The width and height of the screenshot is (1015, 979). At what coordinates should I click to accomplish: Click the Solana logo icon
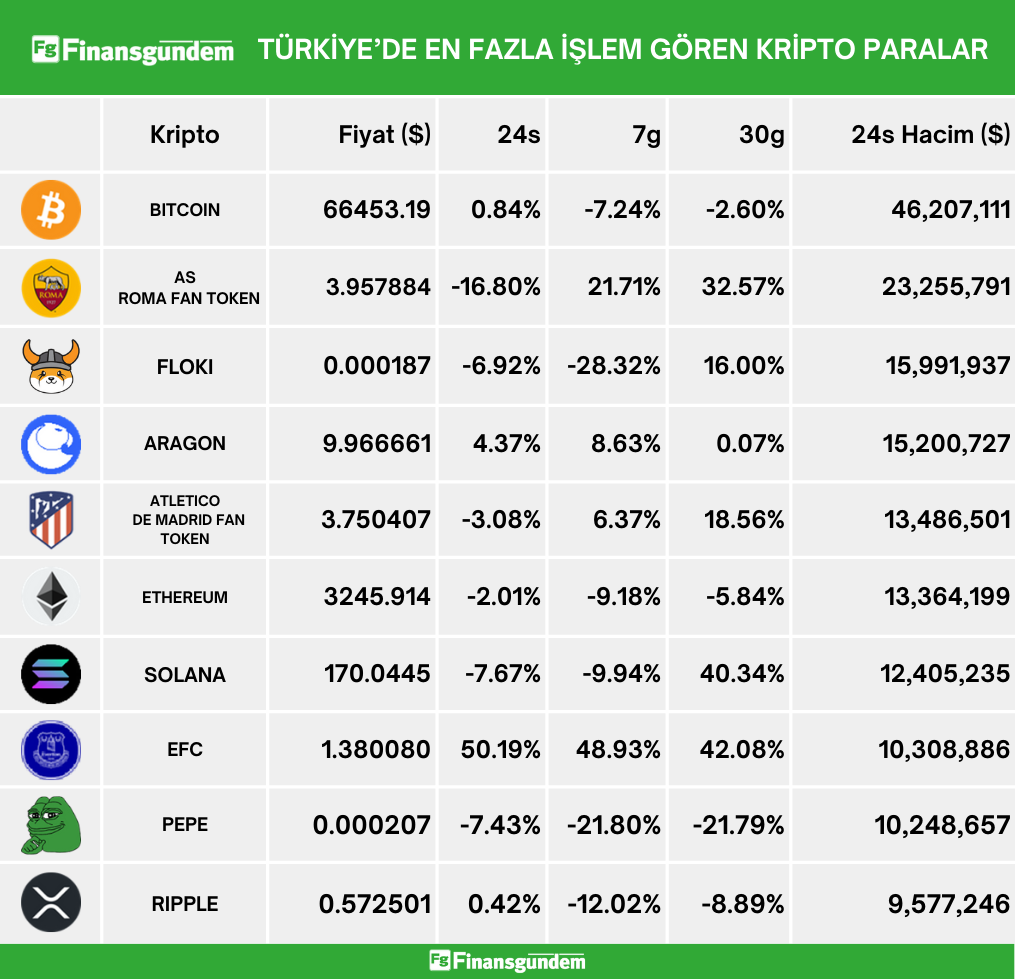tap(51, 675)
